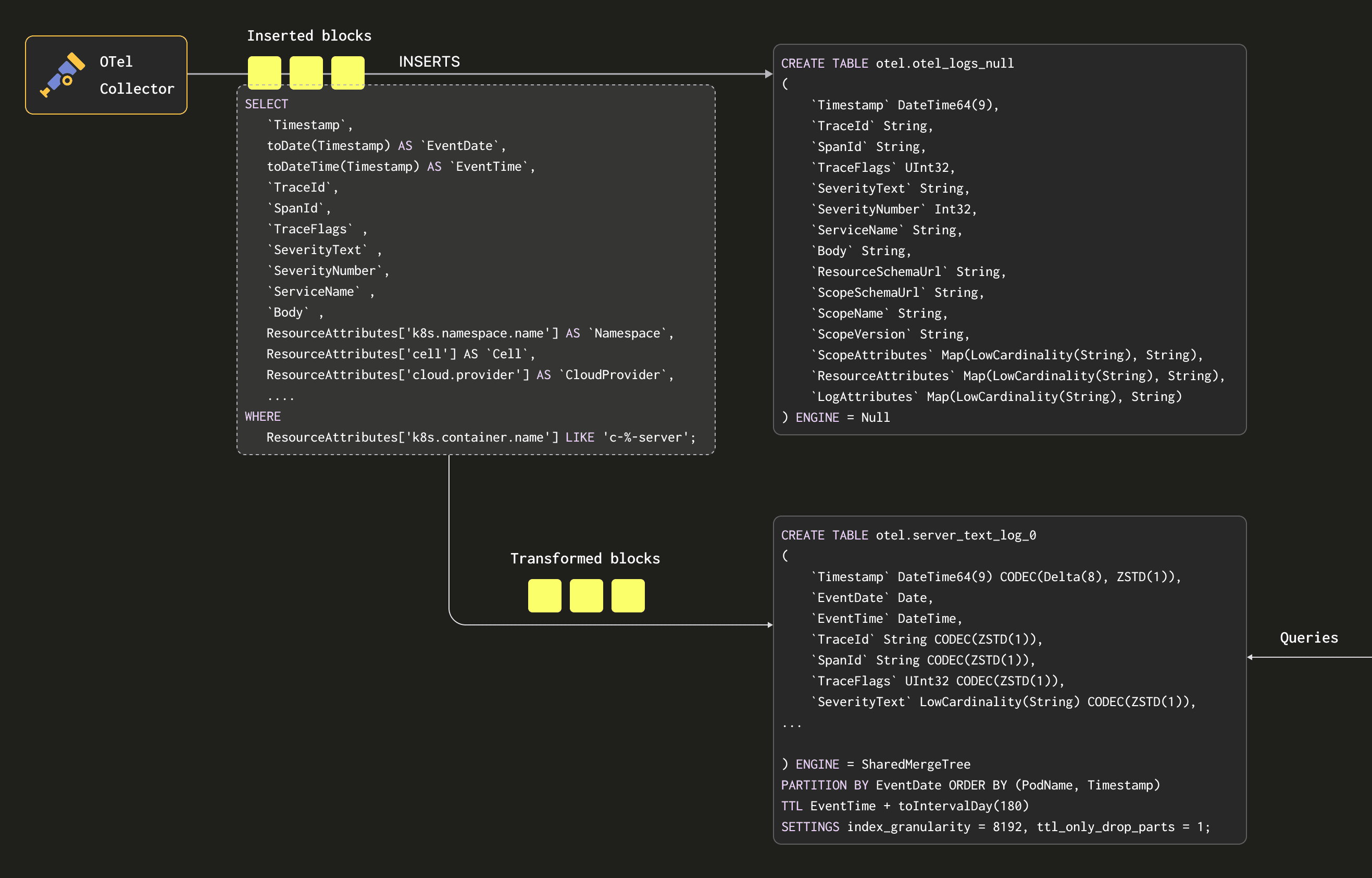Click the otel.otel_logs_null table name
This screenshot has width=1372, height=878.
pyautogui.click(x=944, y=64)
